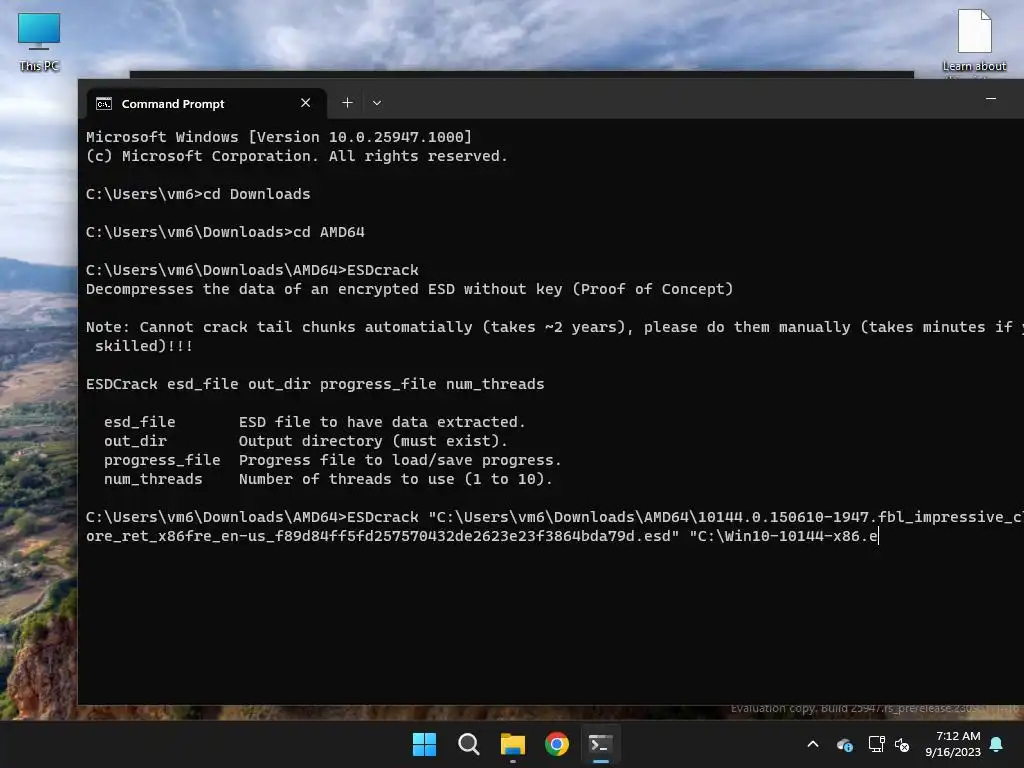The image size is (1024, 768).
Task: Click the muted volume tray icon
Action: point(902,744)
